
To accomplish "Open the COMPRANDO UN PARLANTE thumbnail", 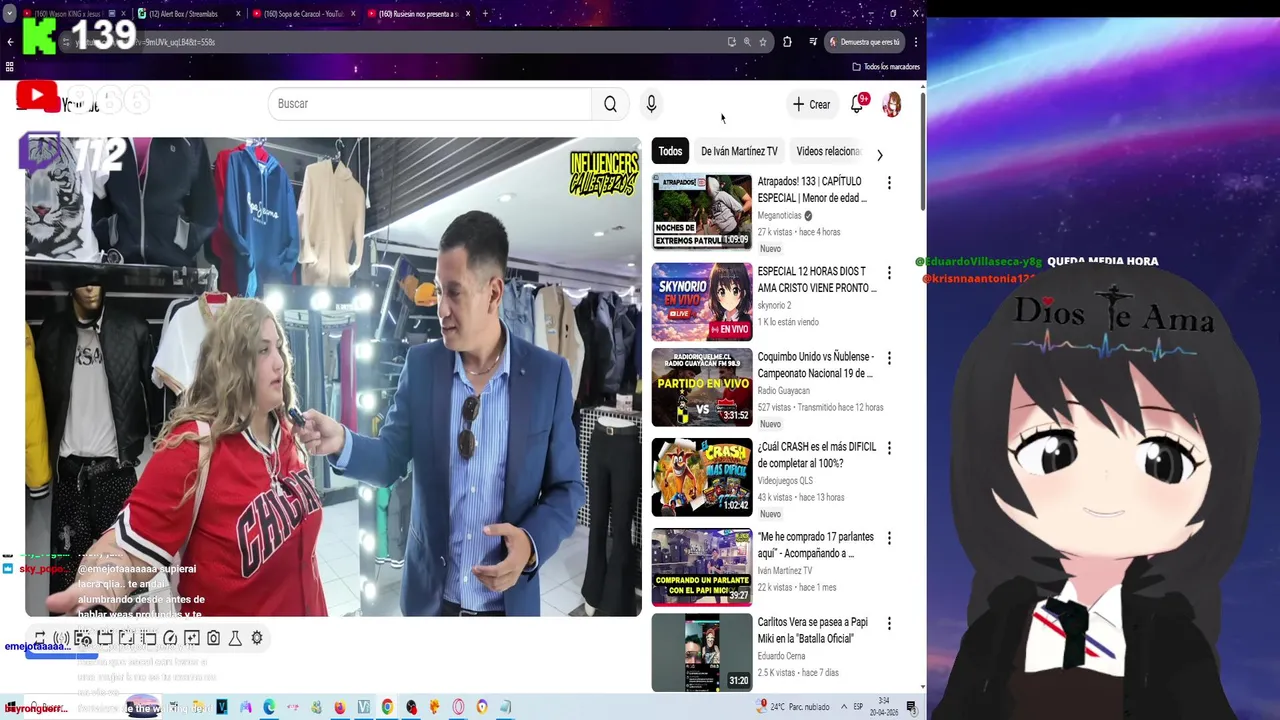I will pyautogui.click(x=702, y=567).
